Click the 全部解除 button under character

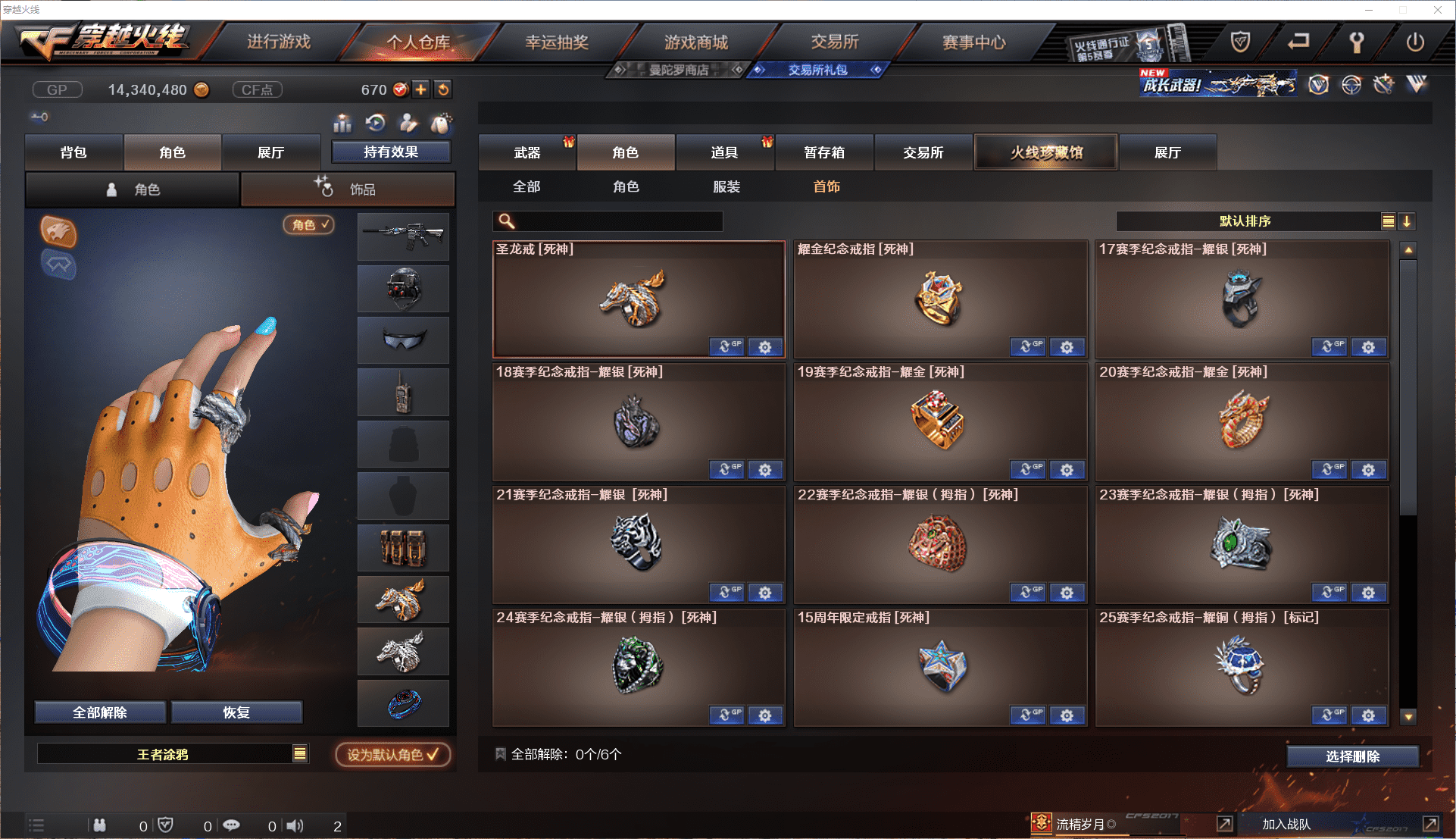(x=100, y=712)
